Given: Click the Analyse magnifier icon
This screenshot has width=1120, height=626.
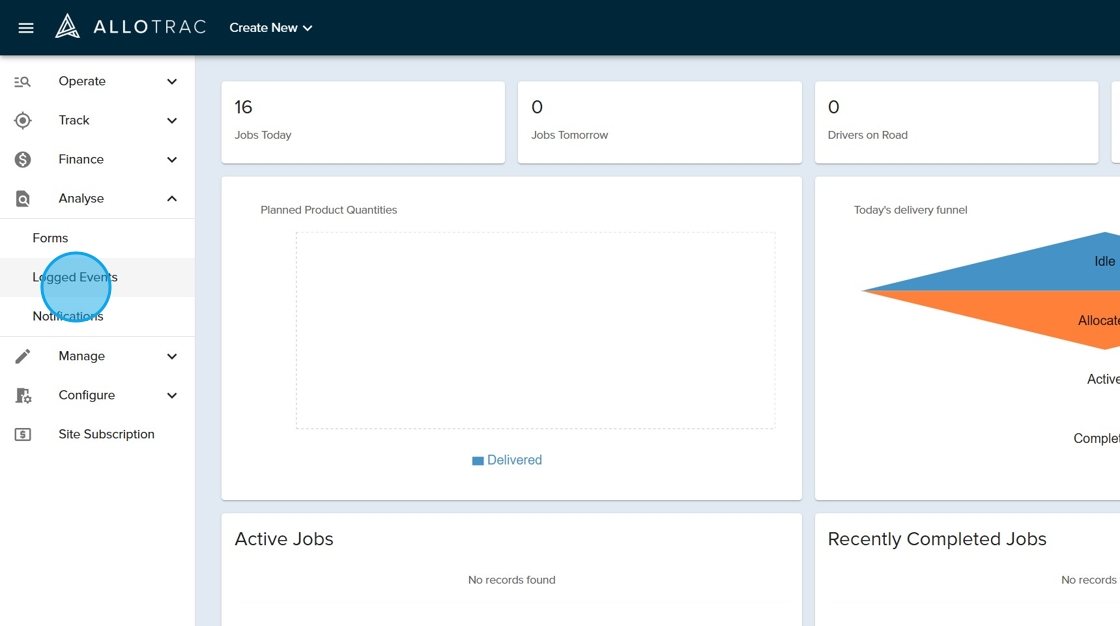Looking at the screenshot, I should 22,199.
